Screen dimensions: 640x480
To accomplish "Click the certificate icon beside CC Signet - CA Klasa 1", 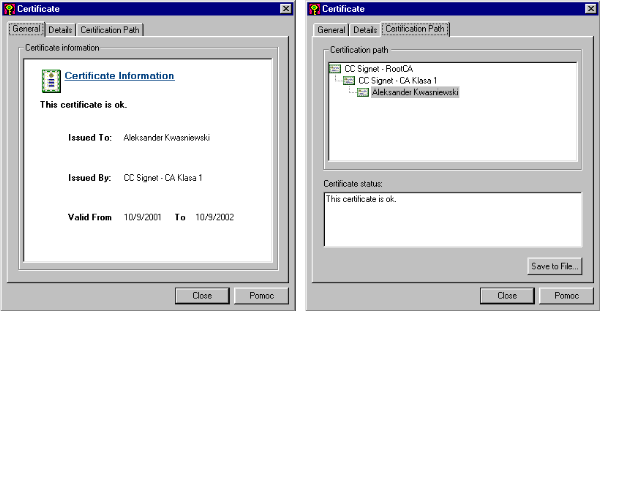I will click(x=349, y=80).
